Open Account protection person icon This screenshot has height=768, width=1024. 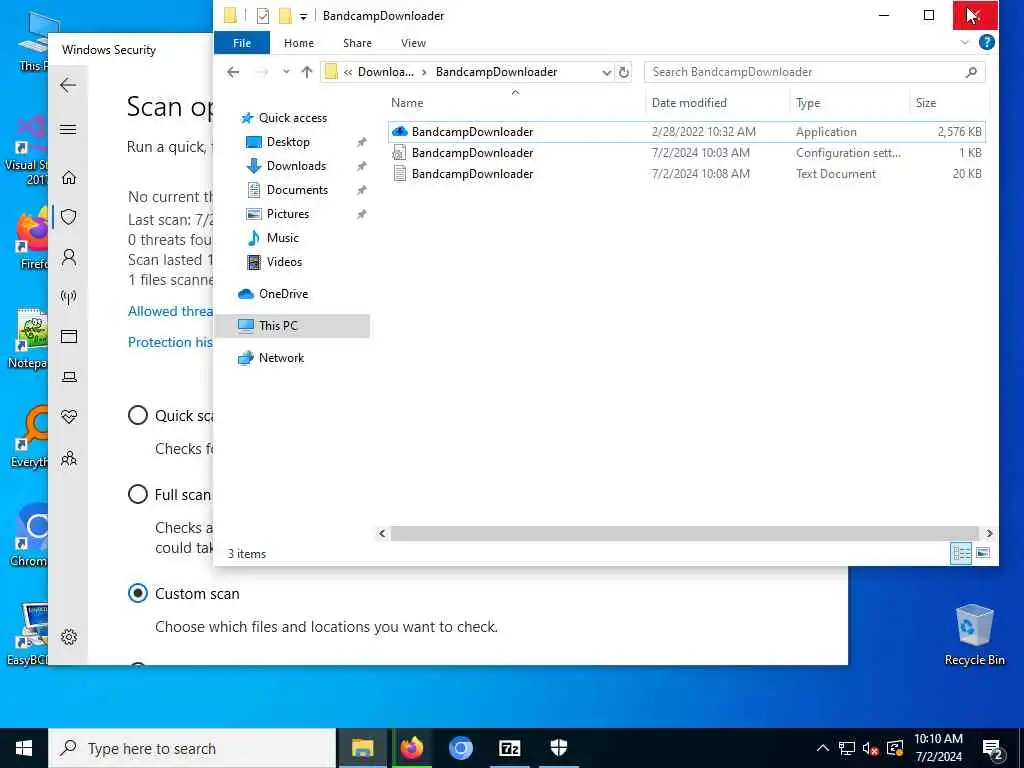[69, 257]
